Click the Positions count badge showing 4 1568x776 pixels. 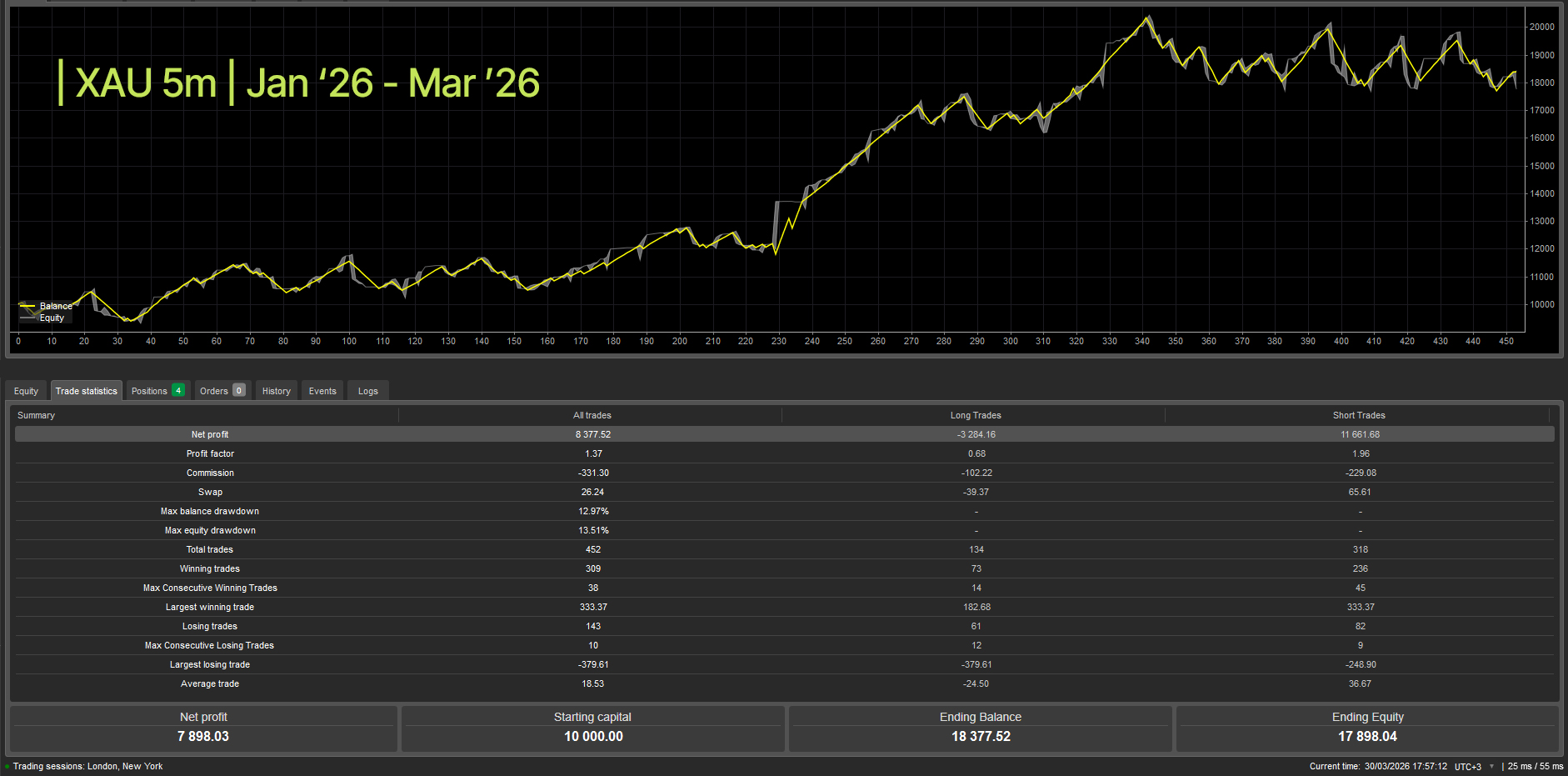pos(177,390)
